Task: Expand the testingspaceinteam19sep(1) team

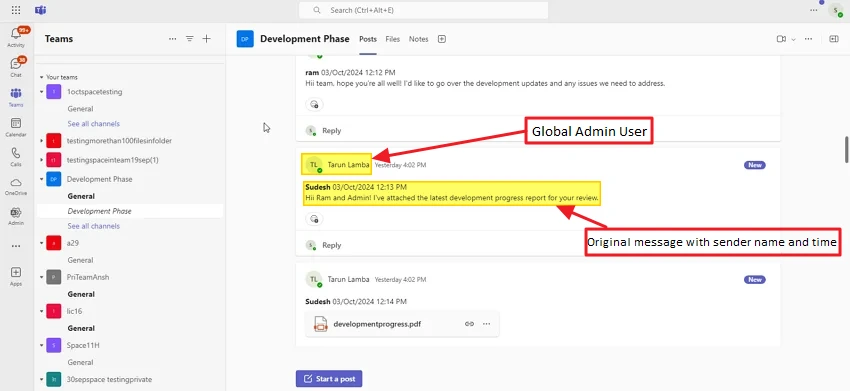Action: pyautogui.click(x=42, y=161)
